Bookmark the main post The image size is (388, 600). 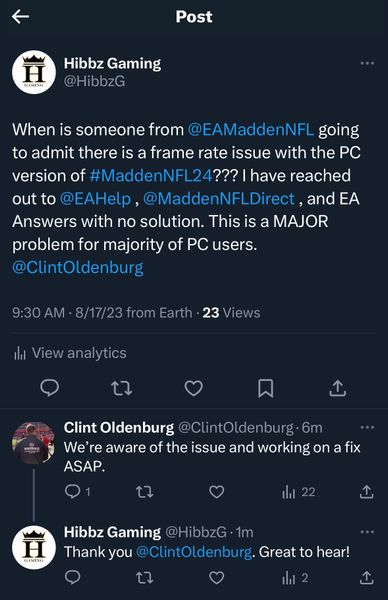(265, 388)
